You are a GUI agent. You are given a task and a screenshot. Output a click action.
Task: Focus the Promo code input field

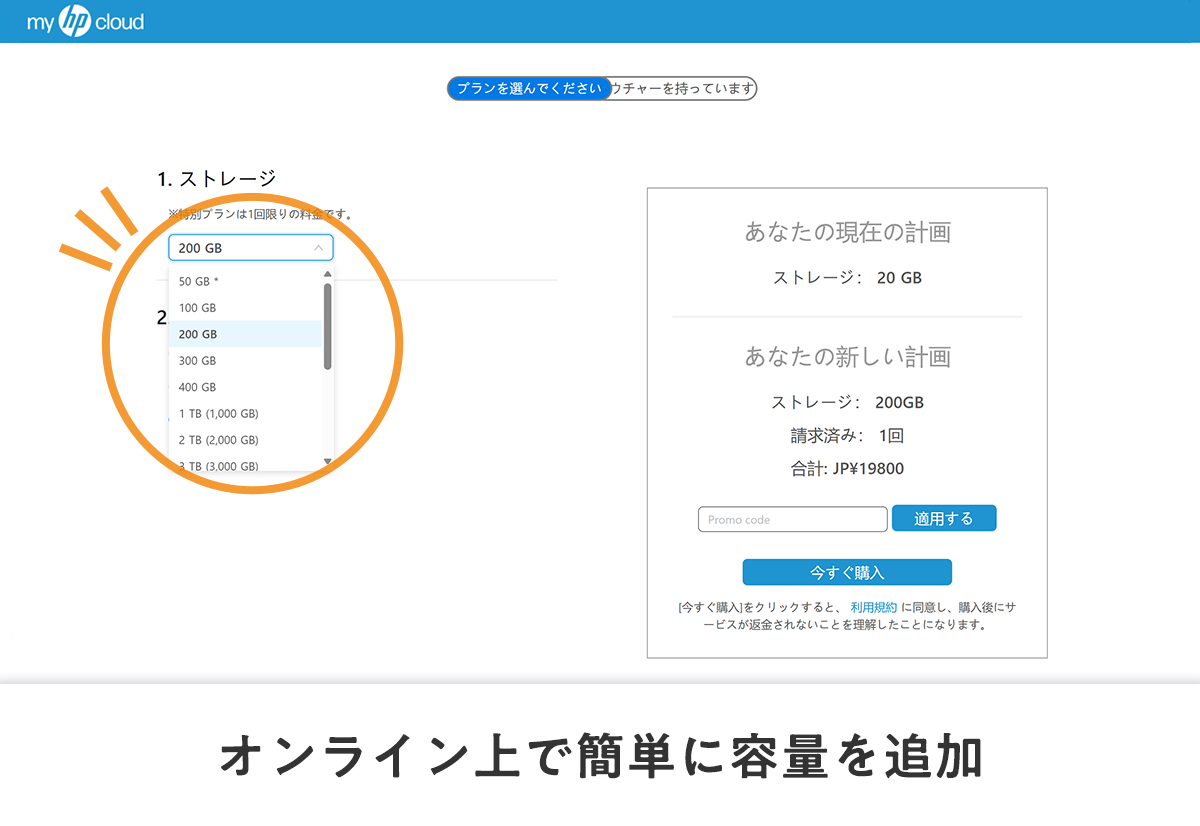tap(792, 520)
